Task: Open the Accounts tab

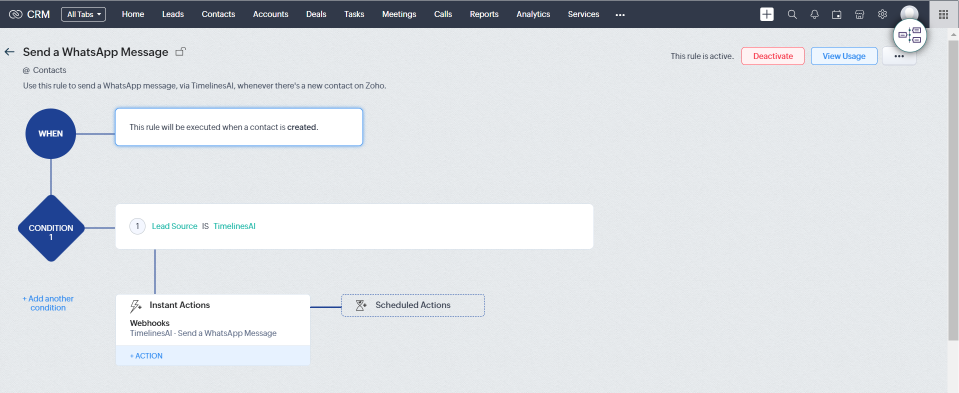Action: coord(270,14)
